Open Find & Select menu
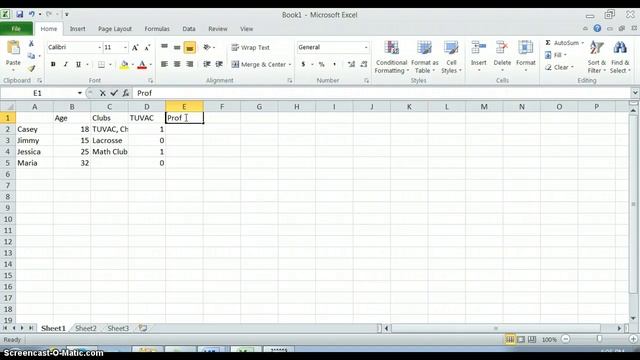640x360 pixels. coord(620,57)
